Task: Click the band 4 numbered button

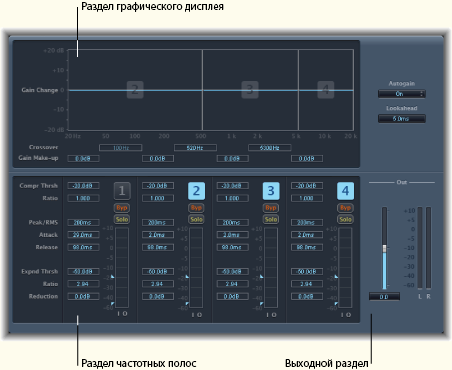Action: 345,191
